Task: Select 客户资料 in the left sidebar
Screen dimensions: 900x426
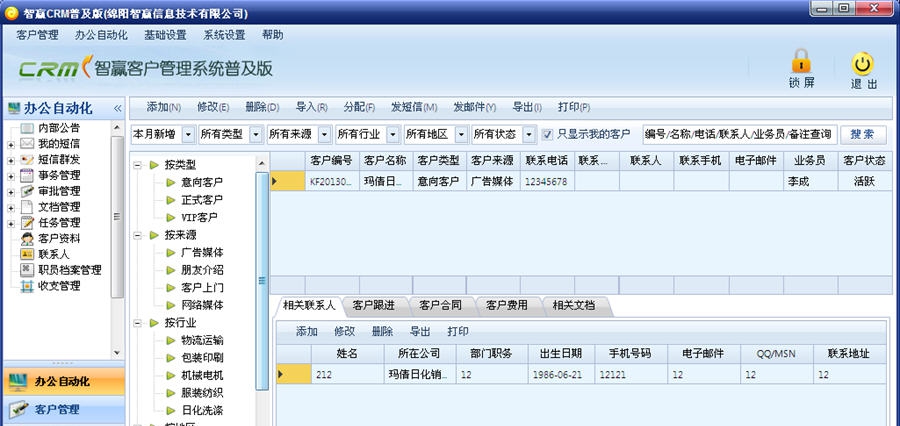Action: point(58,239)
